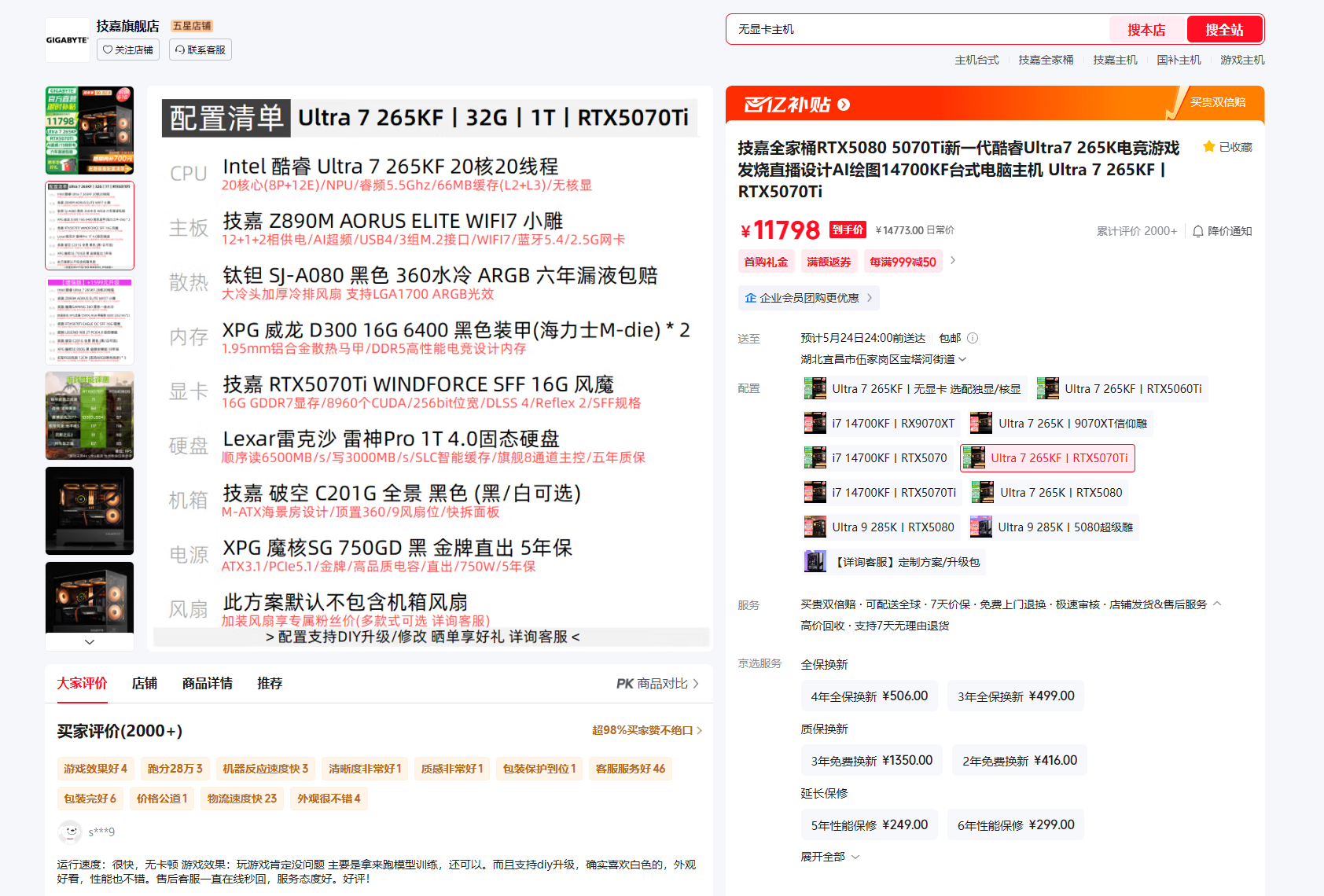
Task: Click the 搜本店 button
Action: coord(1146,29)
